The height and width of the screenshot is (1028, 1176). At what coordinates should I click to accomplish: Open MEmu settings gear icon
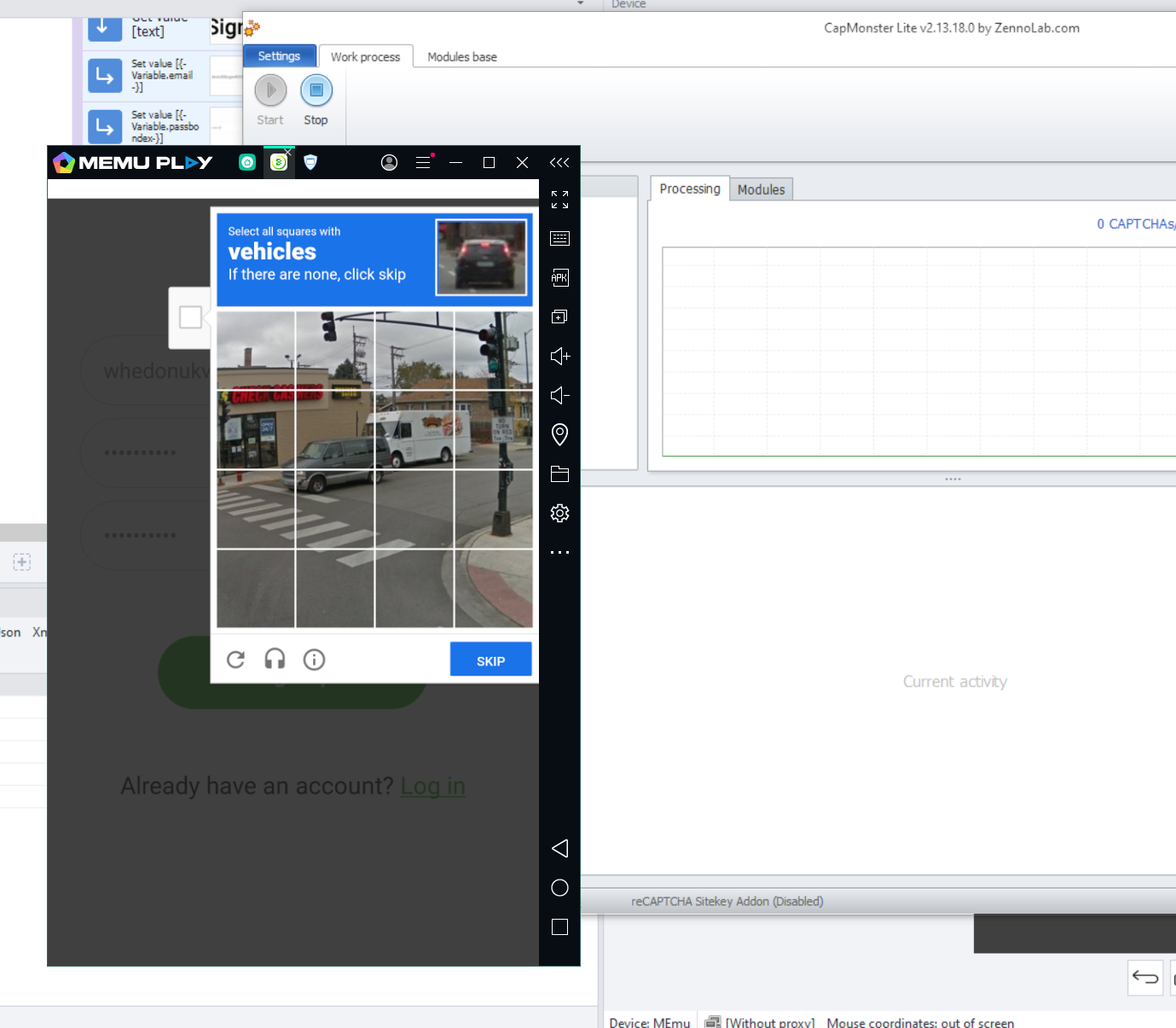(559, 513)
